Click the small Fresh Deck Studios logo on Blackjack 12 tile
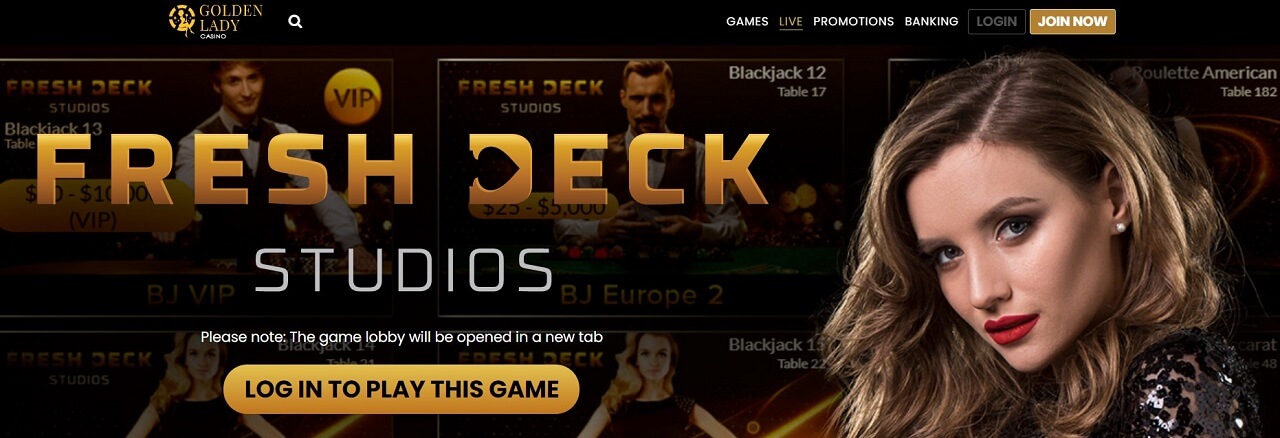1280x438 pixels. (530, 95)
